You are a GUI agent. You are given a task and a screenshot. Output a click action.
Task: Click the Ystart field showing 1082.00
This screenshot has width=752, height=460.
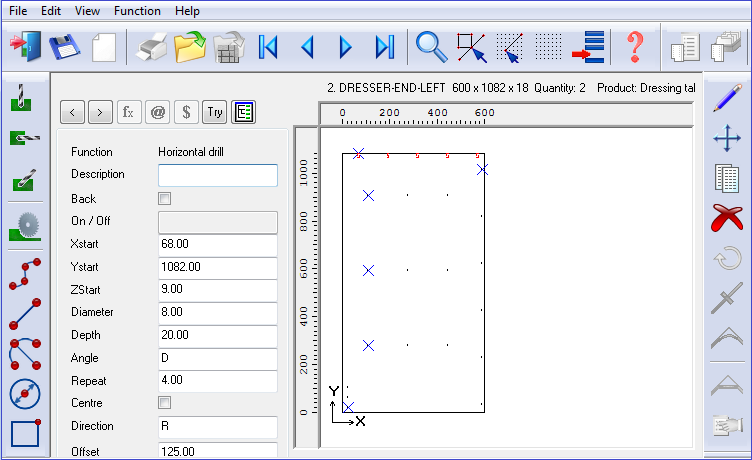pyautogui.click(x=218, y=268)
